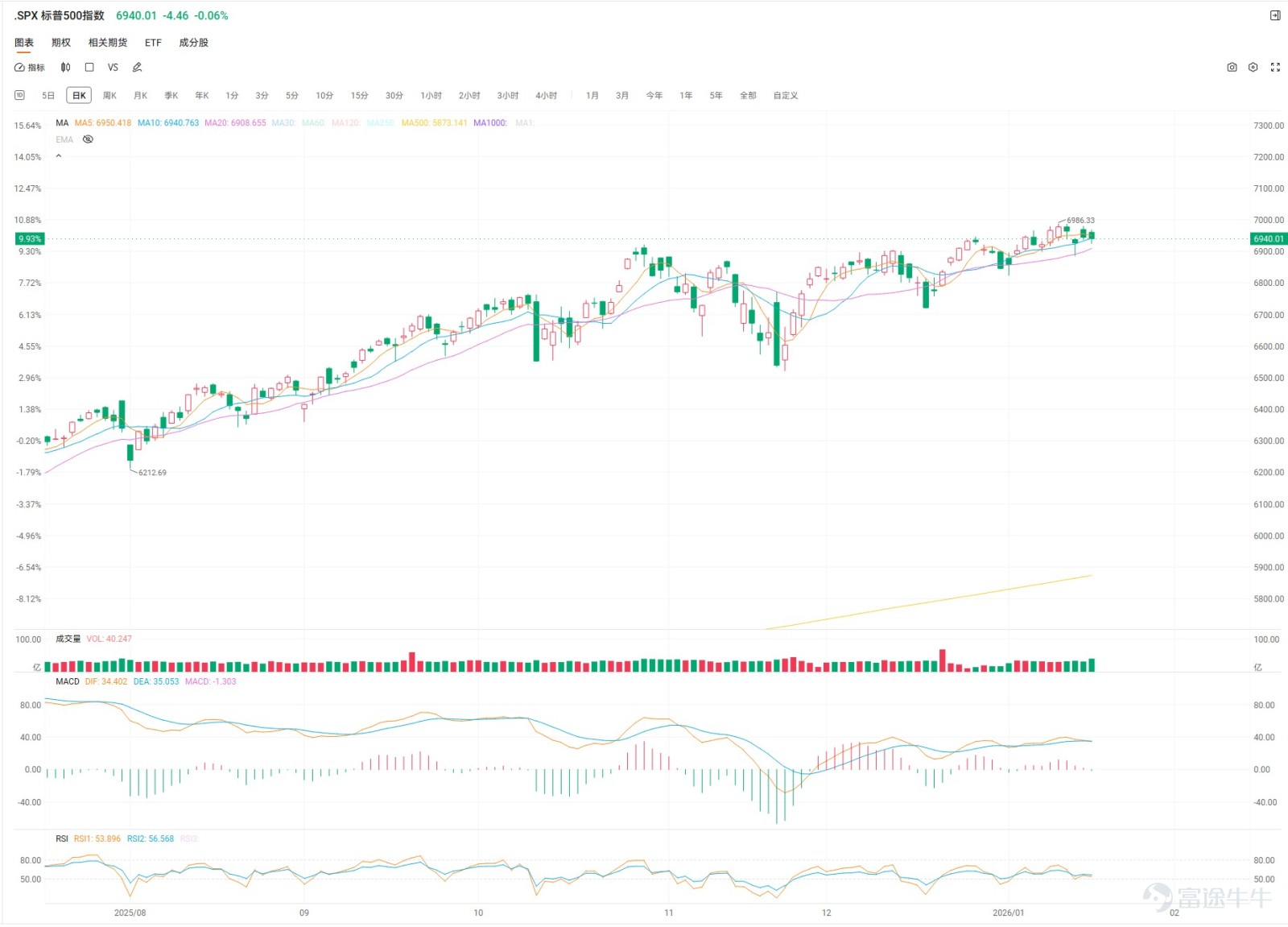Viewport: 1288px width, 927px height.
Task: Click the 9.93% percent change tag
Action: [x=30, y=238]
